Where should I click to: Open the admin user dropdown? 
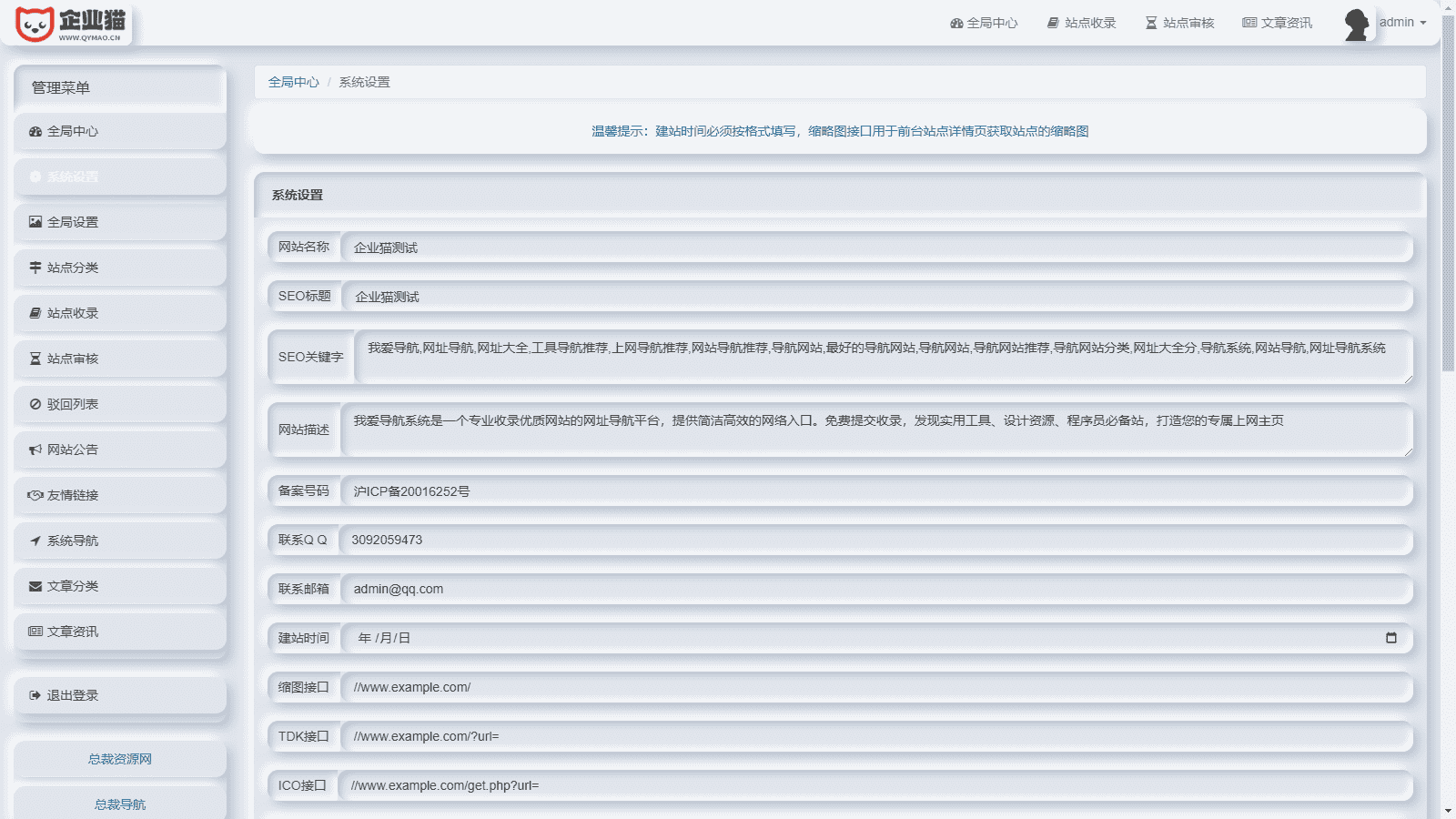coord(1402,23)
